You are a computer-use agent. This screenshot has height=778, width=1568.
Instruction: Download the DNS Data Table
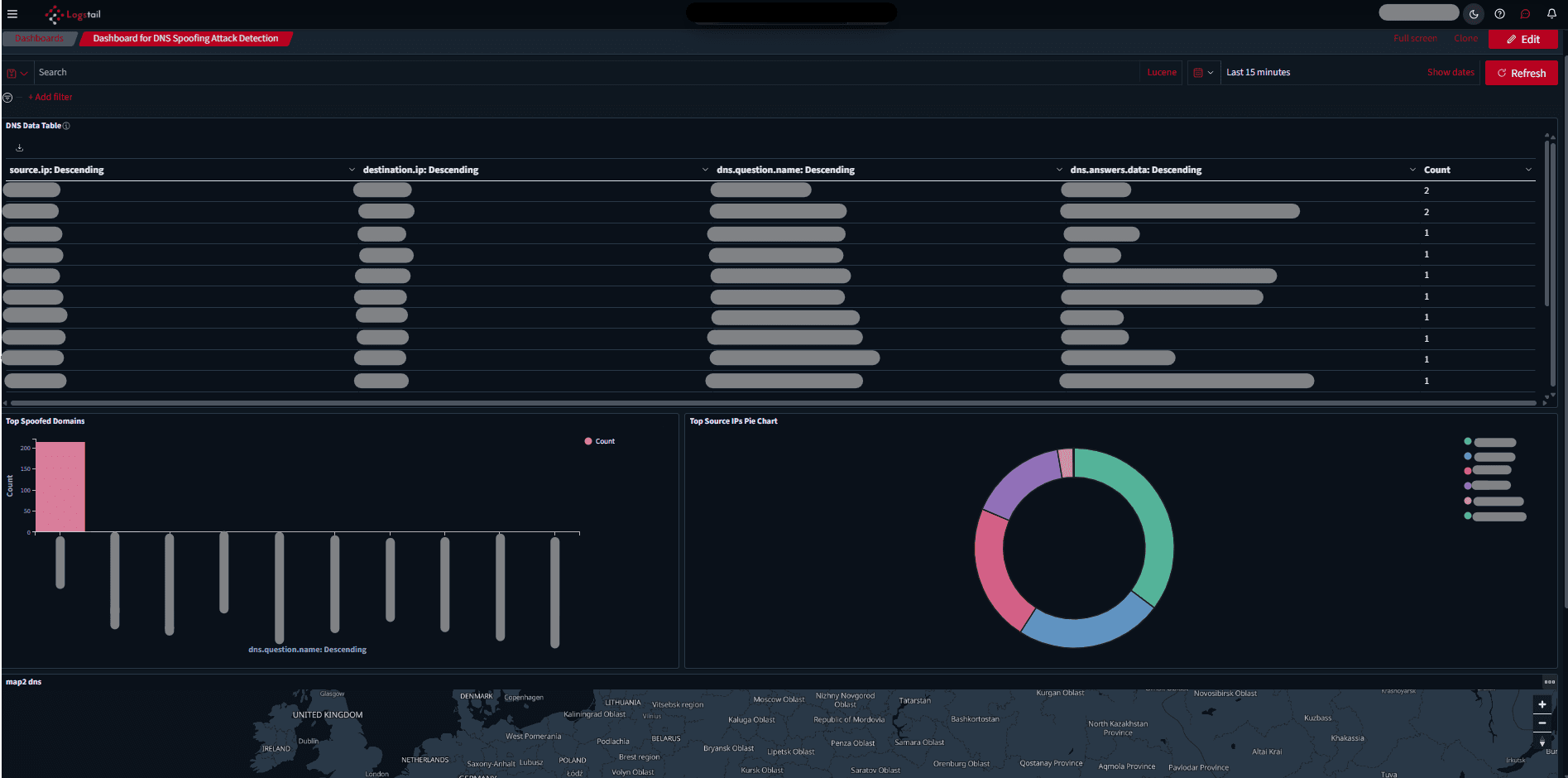pyautogui.click(x=20, y=148)
